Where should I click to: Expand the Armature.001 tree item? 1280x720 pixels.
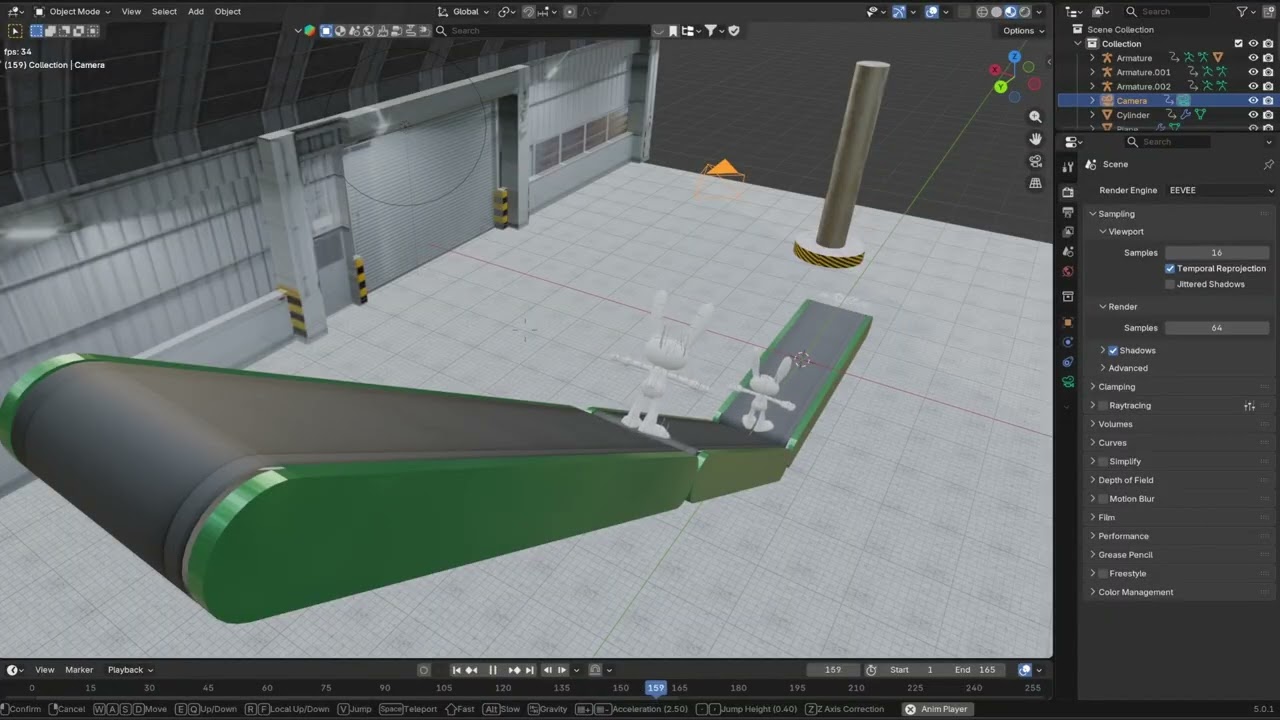coord(1092,73)
